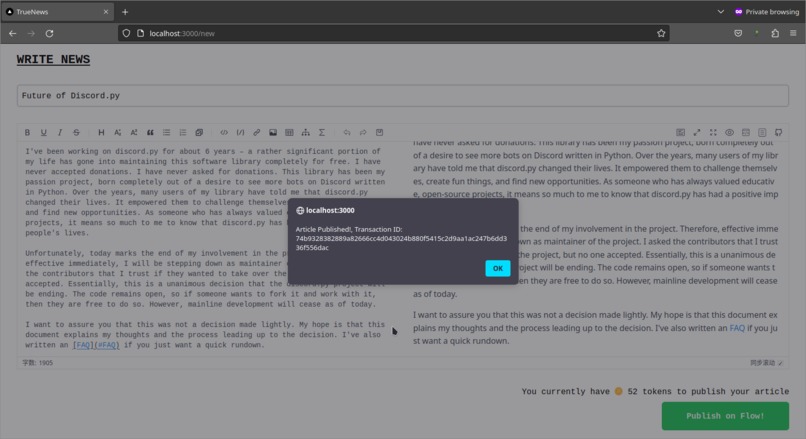Insert an ordered numbered list
Image resolution: width=806 pixels, height=439 pixels.
coord(183,133)
